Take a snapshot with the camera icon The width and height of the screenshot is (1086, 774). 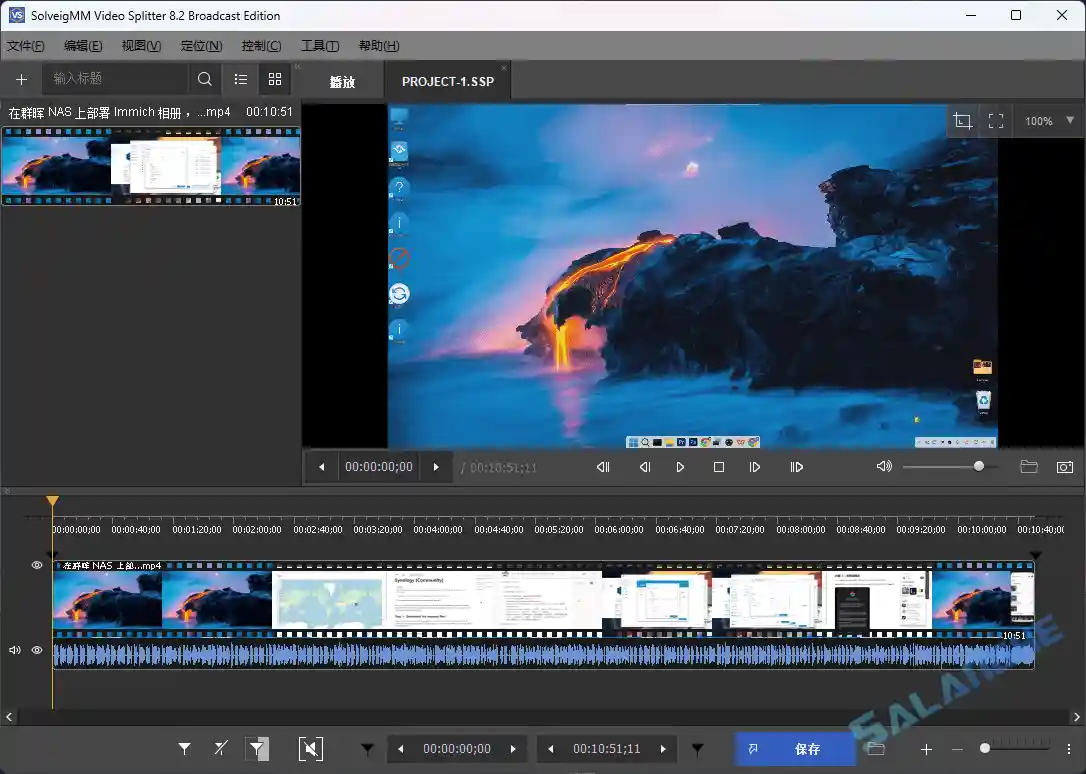1064,466
